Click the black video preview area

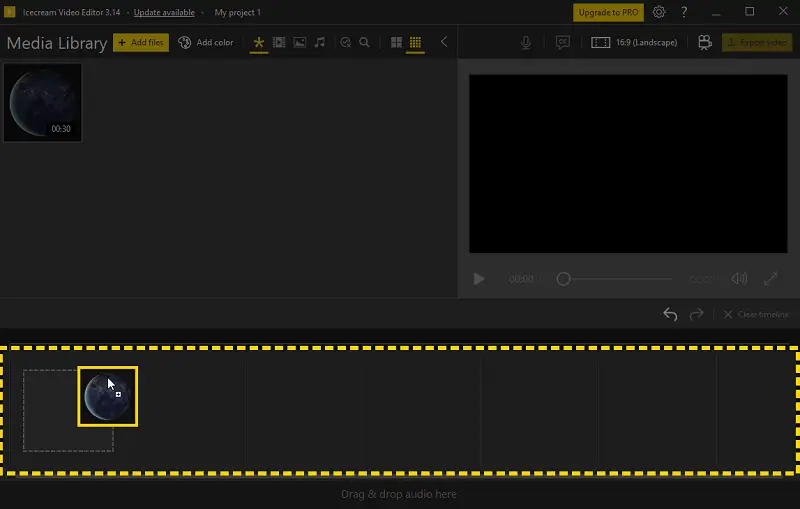[628, 164]
